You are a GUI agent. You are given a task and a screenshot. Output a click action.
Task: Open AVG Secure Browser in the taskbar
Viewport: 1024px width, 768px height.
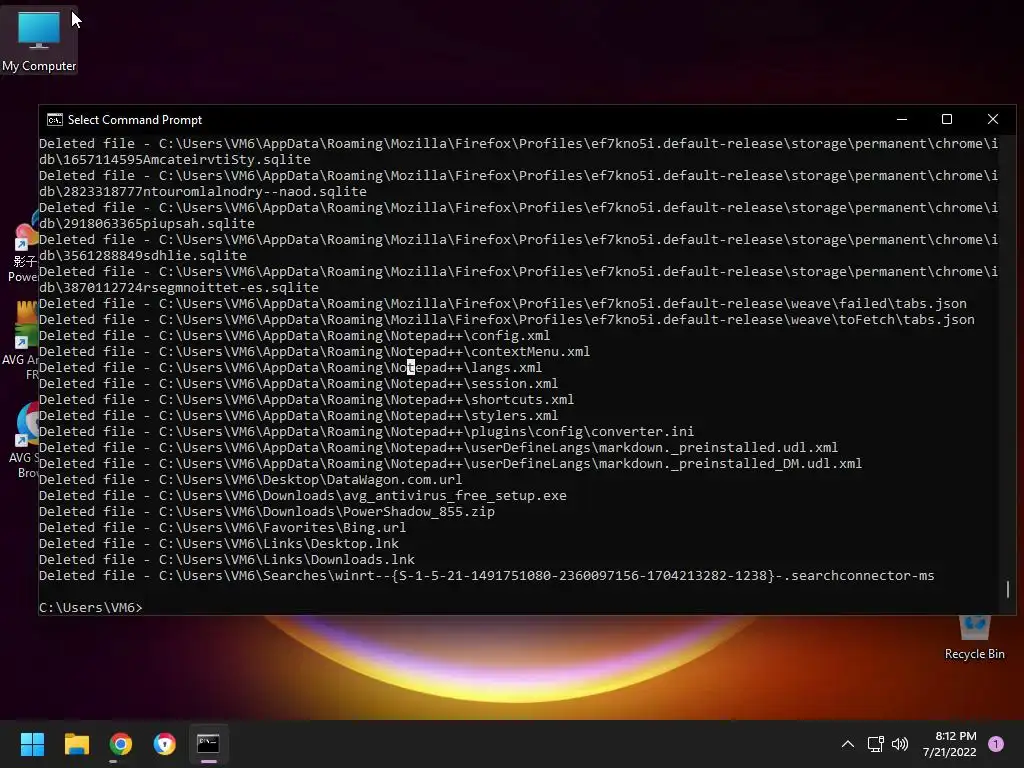pyautogui.click(x=165, y=744)
